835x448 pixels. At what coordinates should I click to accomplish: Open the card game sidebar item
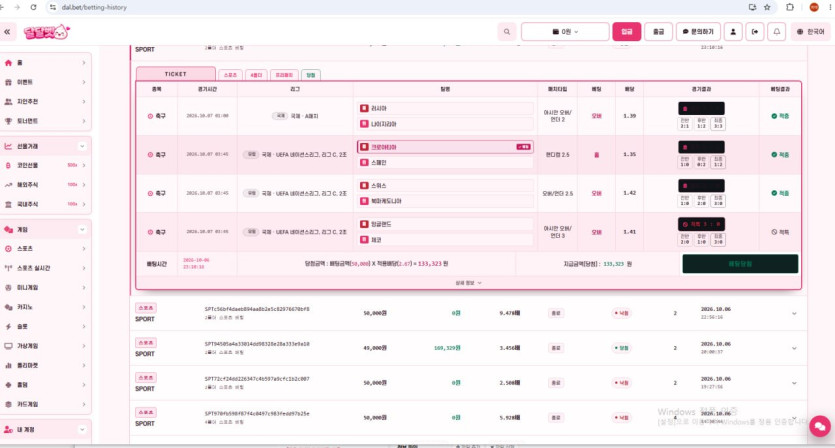point(46,404)
